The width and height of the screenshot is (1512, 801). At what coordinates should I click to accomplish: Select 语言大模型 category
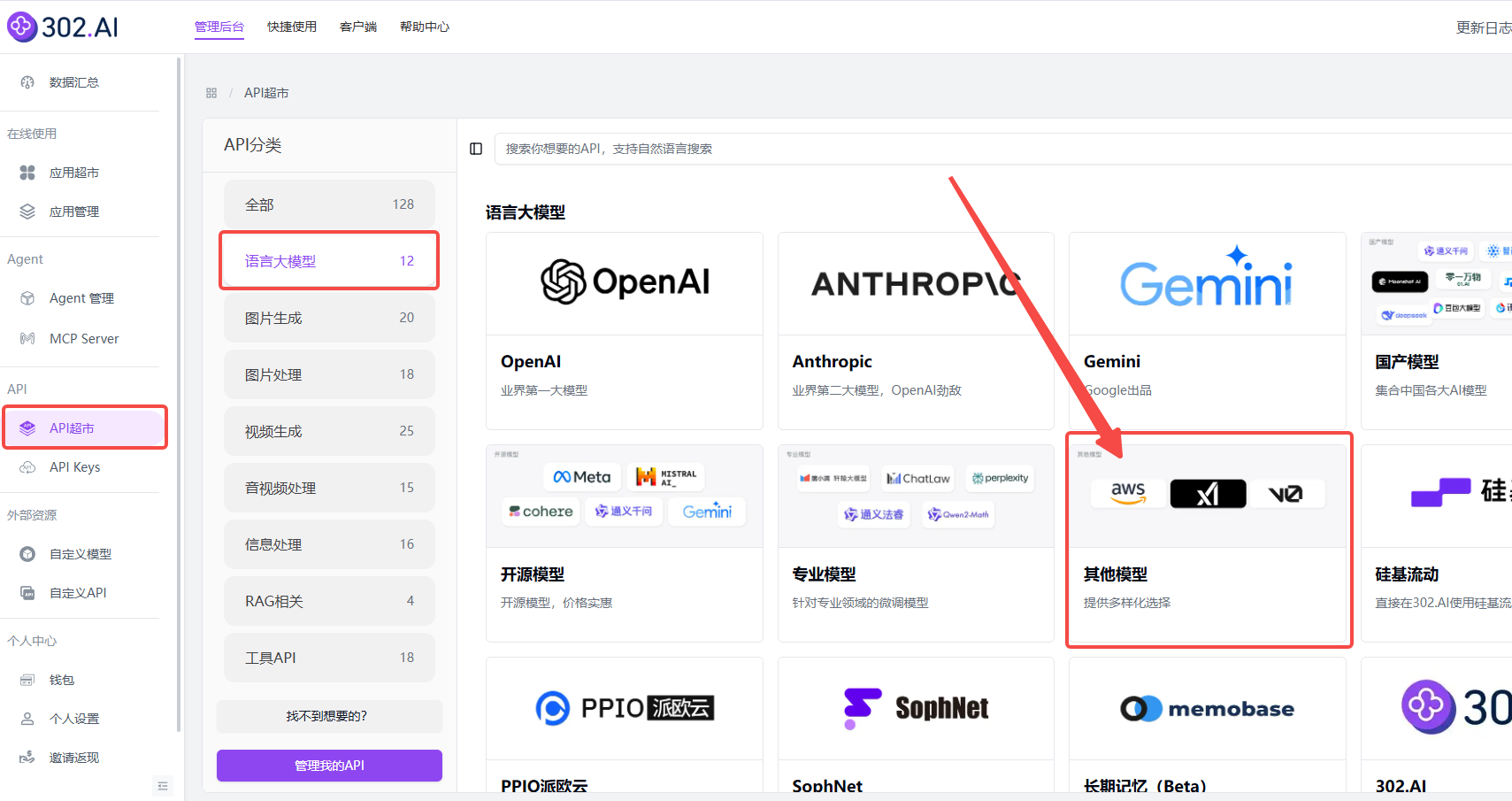pyautogui.click(x=329, y=261)
